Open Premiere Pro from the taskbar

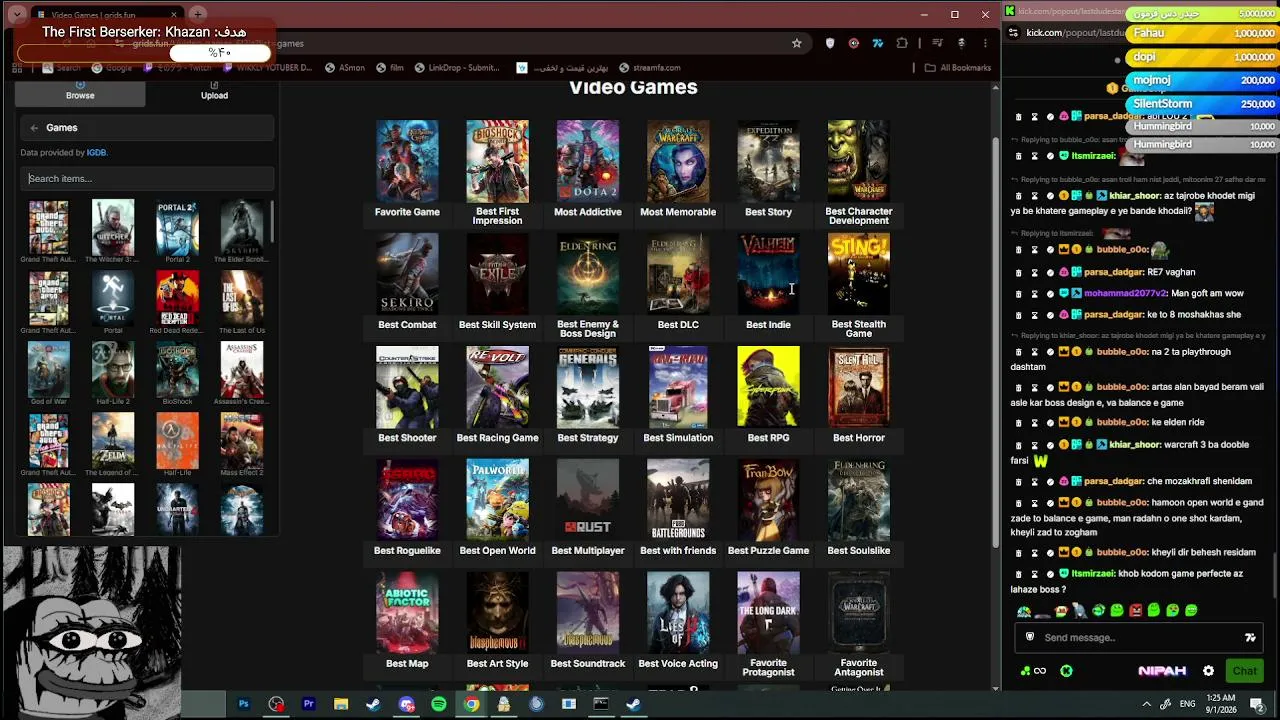(x=308, y=704)
